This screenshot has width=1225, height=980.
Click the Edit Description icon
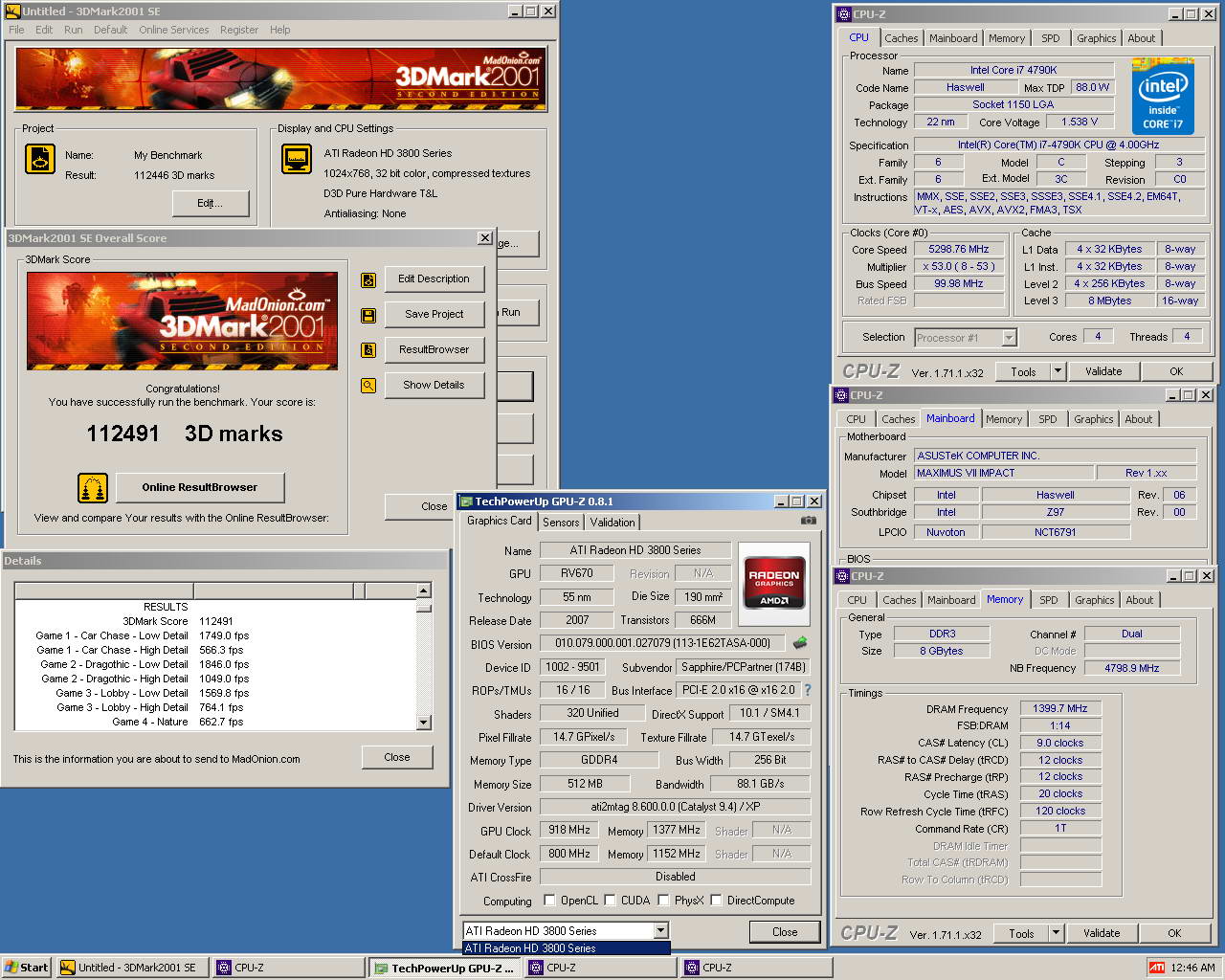coord(368,280)
